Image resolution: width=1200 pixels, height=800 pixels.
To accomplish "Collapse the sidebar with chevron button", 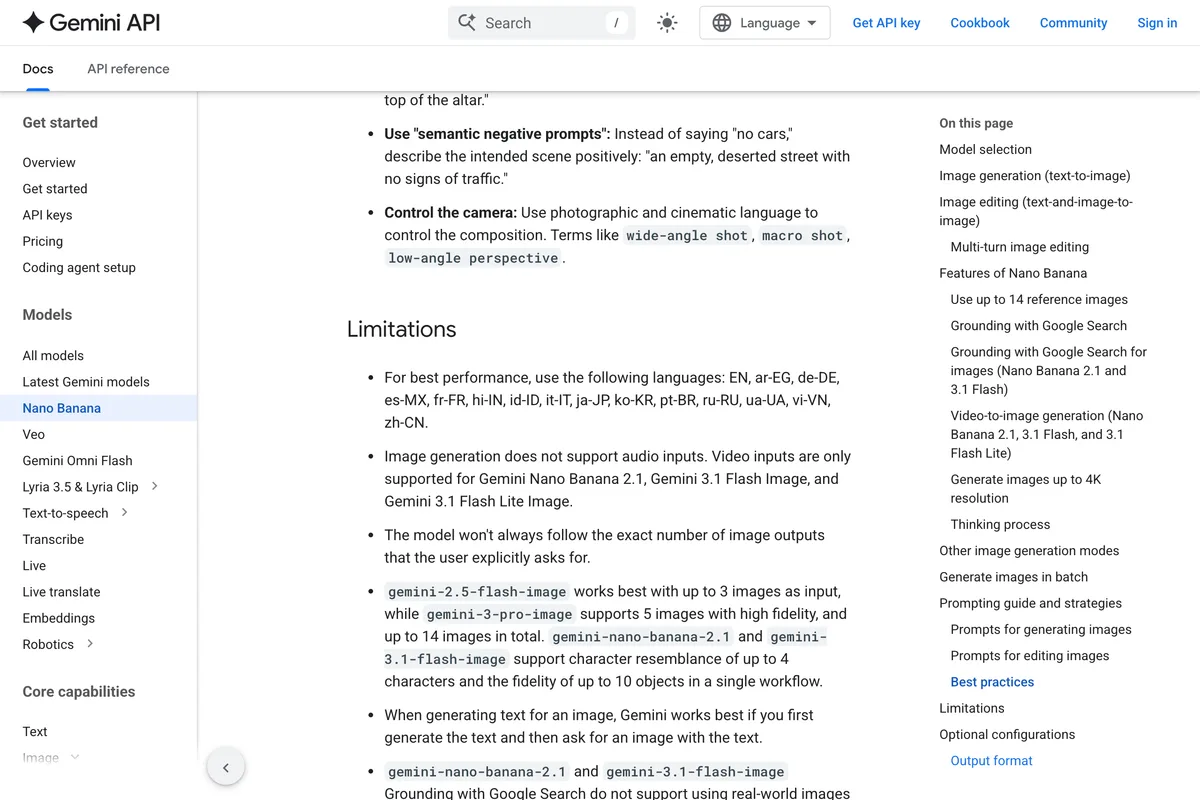I will point(226,767).
